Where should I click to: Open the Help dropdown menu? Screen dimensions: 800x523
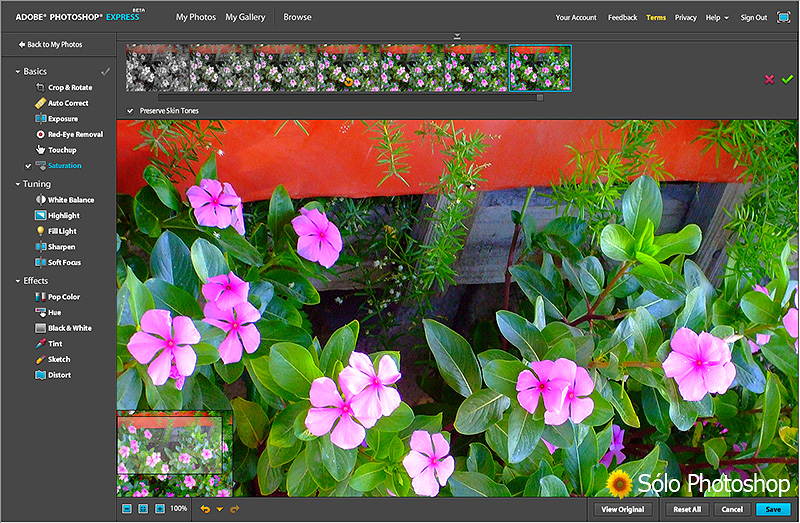717,17
